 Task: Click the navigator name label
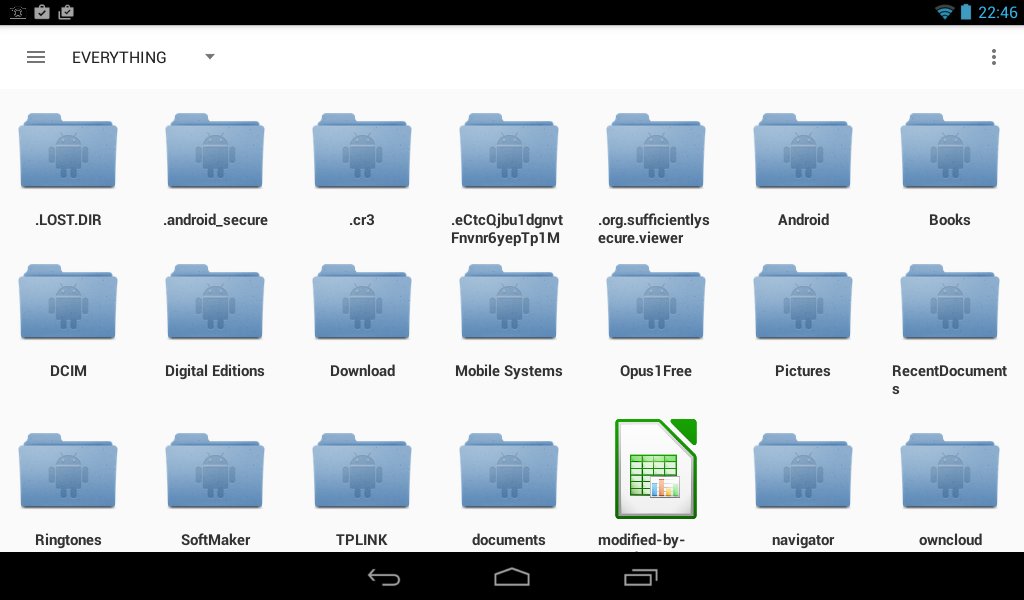(x=803, y=540)
